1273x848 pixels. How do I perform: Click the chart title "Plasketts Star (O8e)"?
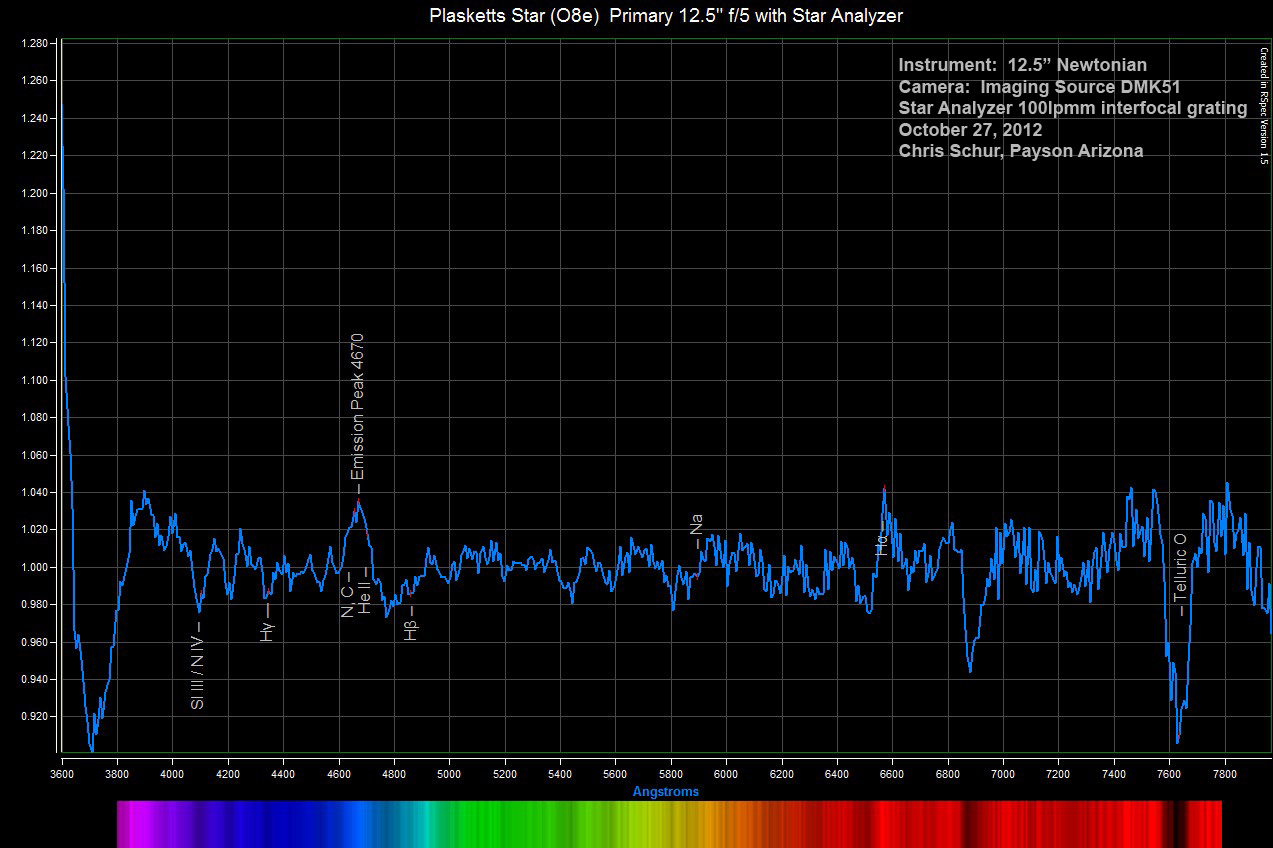514,16
